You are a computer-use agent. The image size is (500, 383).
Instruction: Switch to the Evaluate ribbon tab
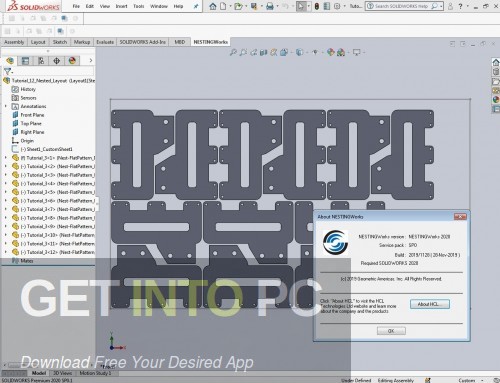(105, 42)
